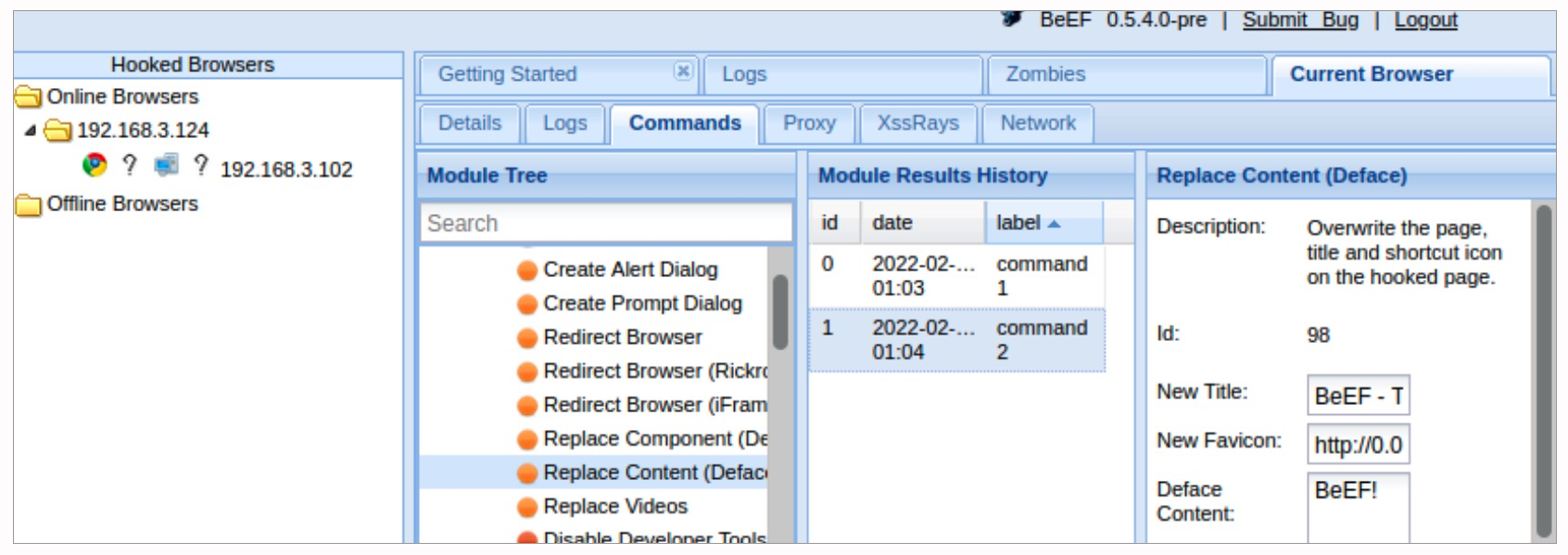This screenshot has width=1568, height=555.
Task: Close the Getting Started tab
Action: tap(683, 71)
